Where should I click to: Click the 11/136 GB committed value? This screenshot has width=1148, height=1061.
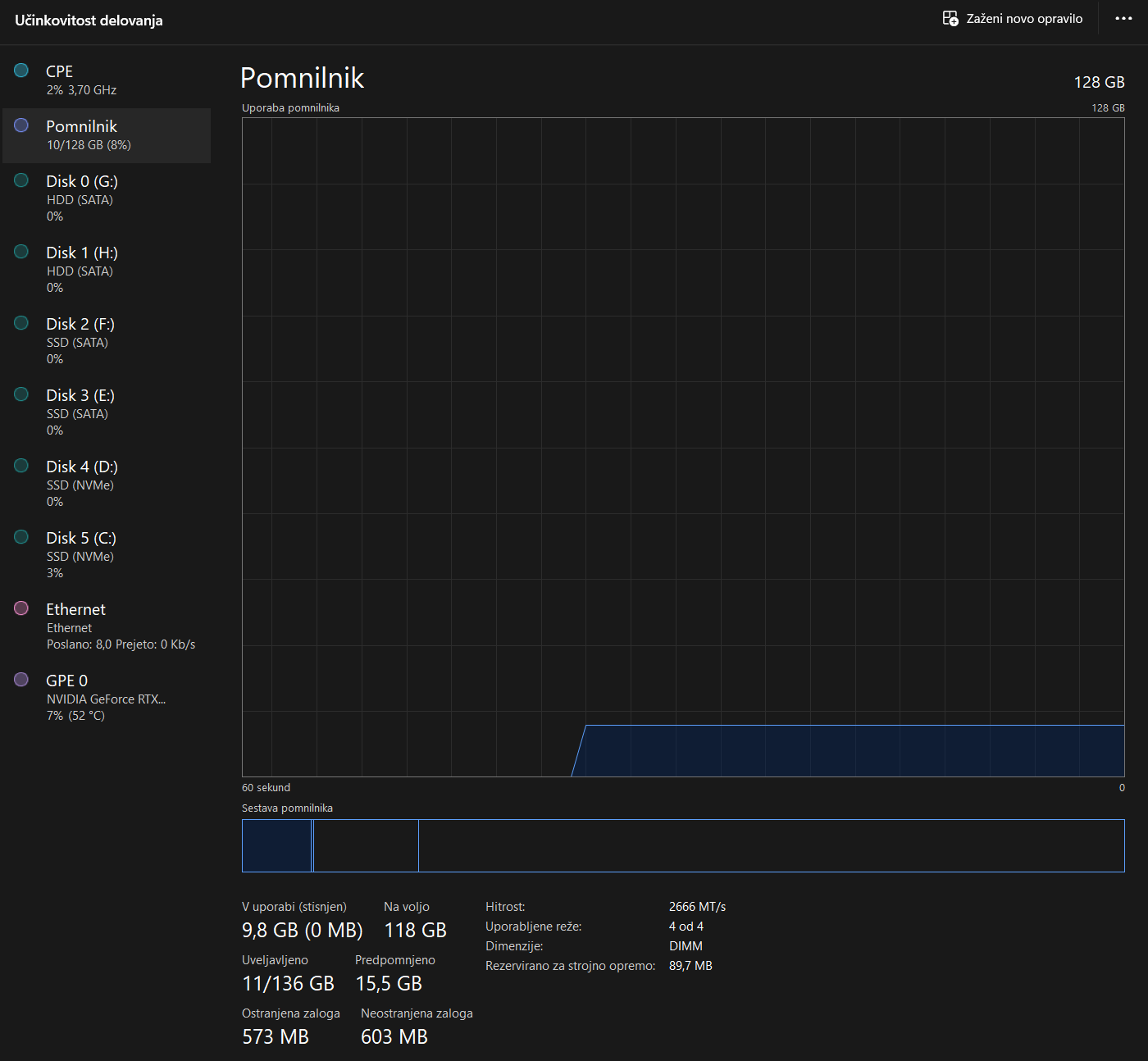288,983
